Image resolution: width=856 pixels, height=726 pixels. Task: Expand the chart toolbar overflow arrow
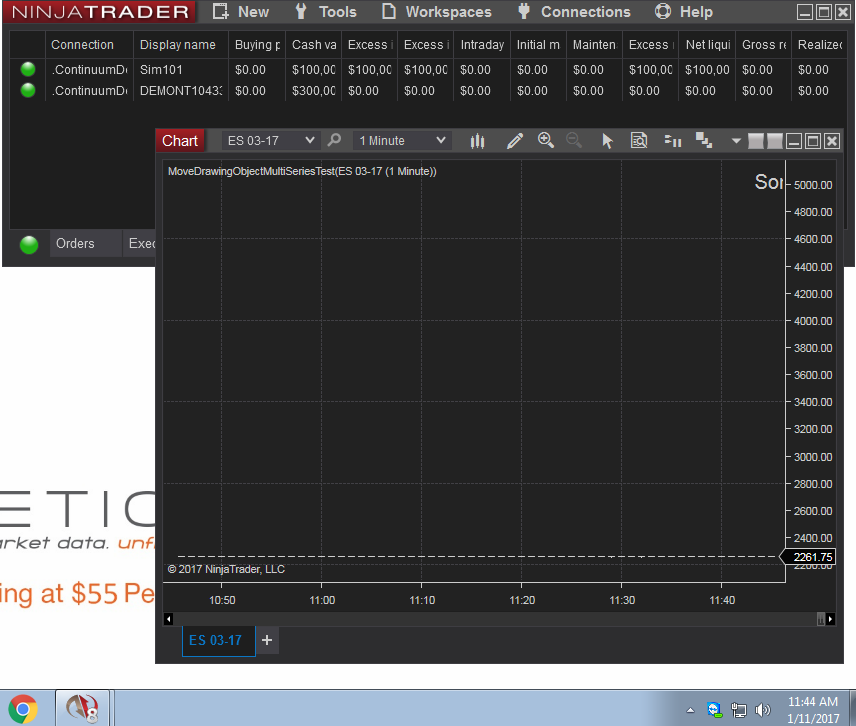736,141
